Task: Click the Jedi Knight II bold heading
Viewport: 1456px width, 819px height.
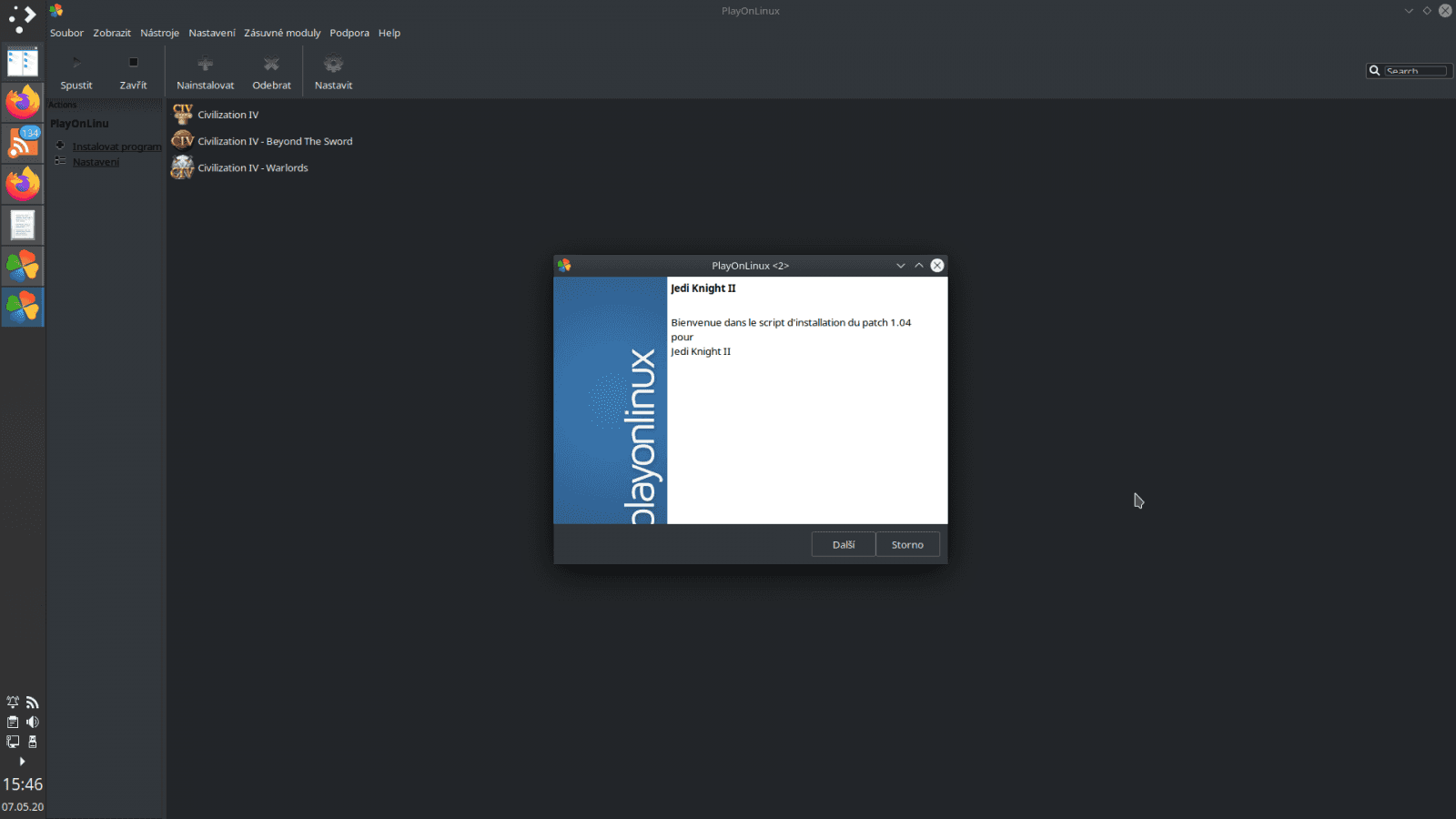Action: pyautogui.click(x=703, y=288)
